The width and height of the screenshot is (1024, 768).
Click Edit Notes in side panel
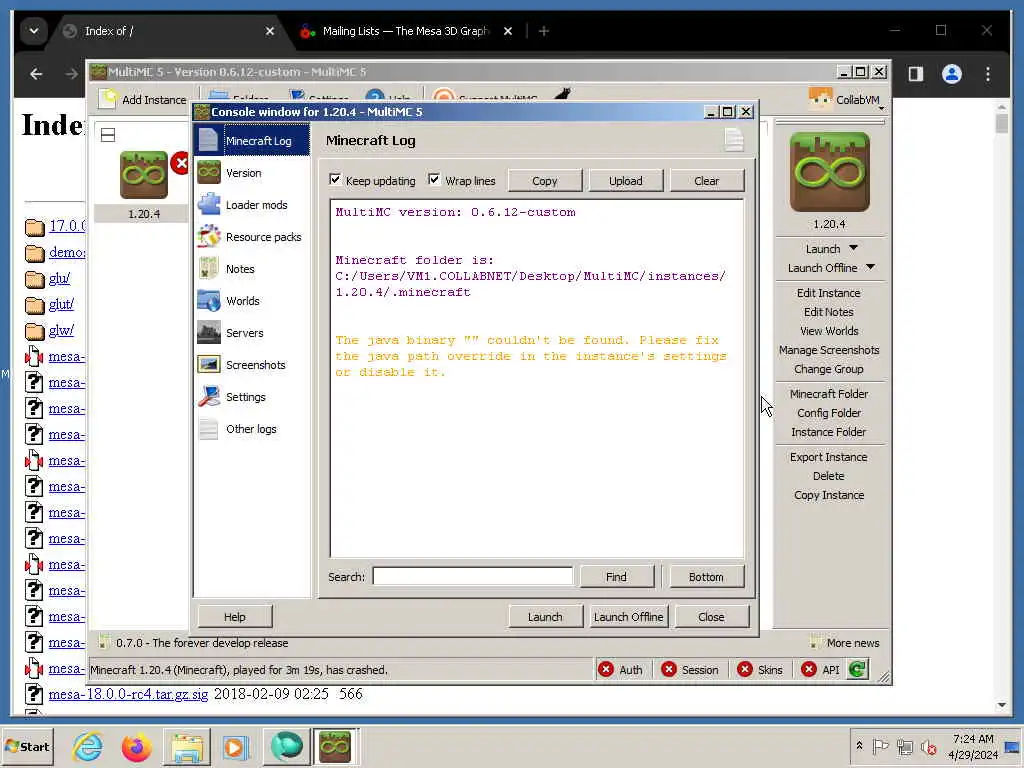829,312
